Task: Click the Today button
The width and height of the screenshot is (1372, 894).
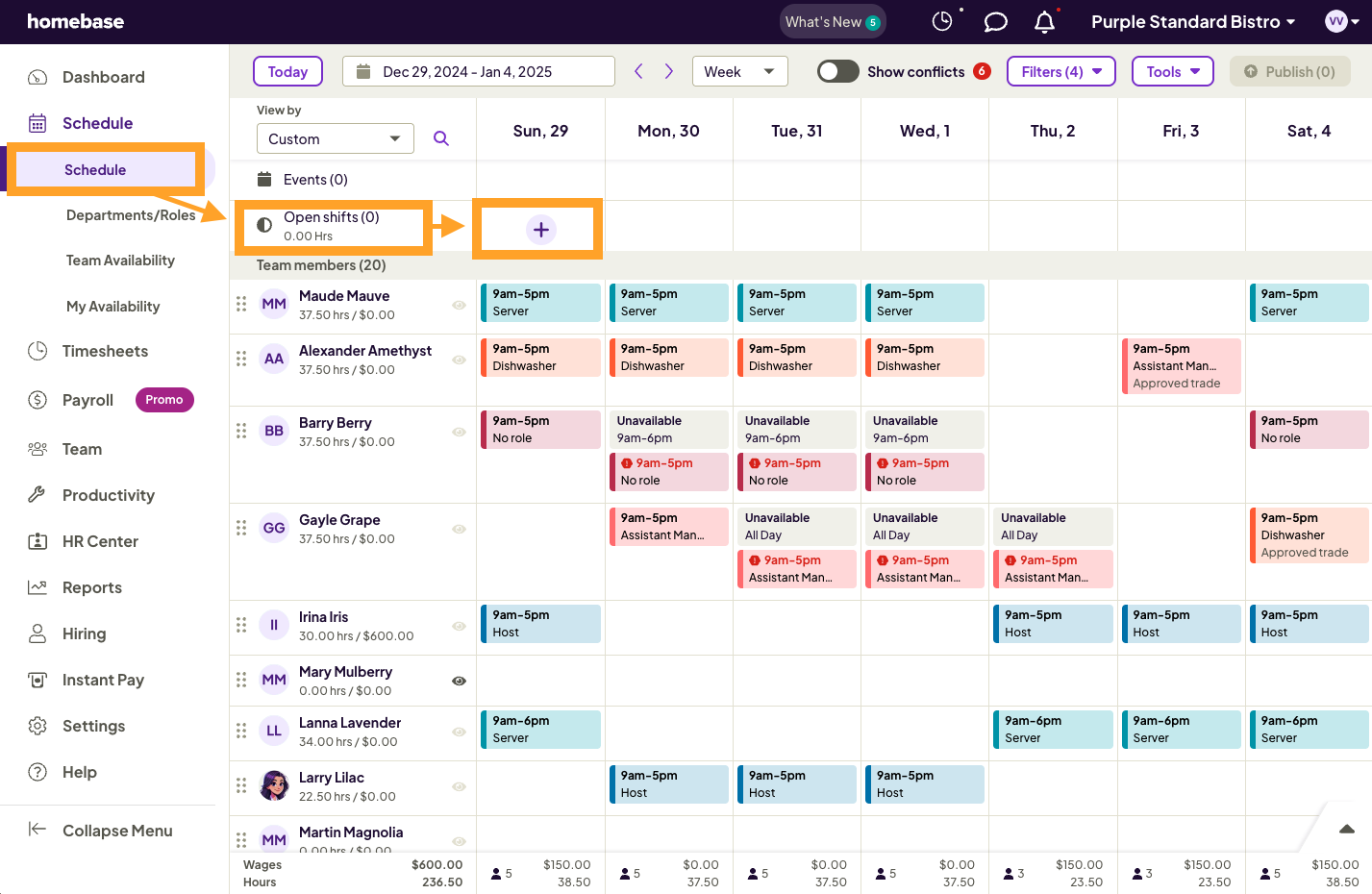Action: click(x=287, y=71)
